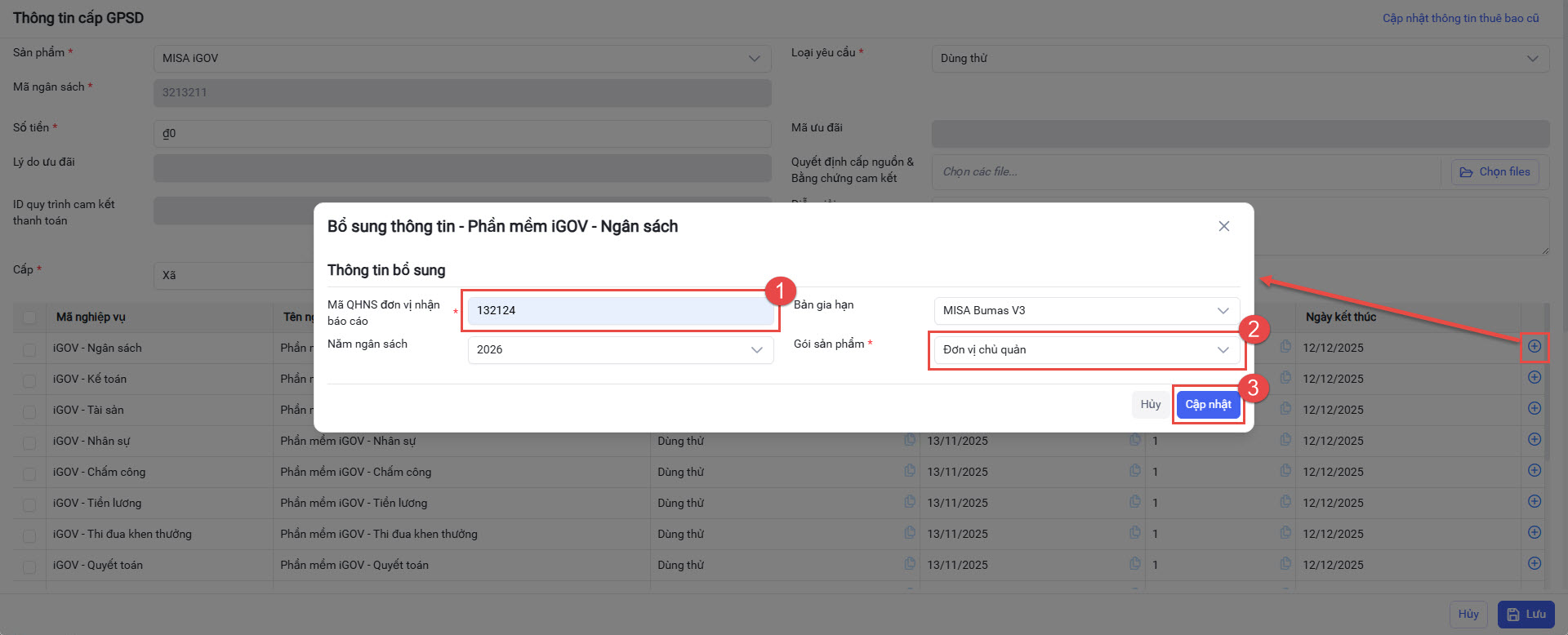Click plus icon for iGOV - Nhân sự row
1568x635 pixels.
[1535, 439]
